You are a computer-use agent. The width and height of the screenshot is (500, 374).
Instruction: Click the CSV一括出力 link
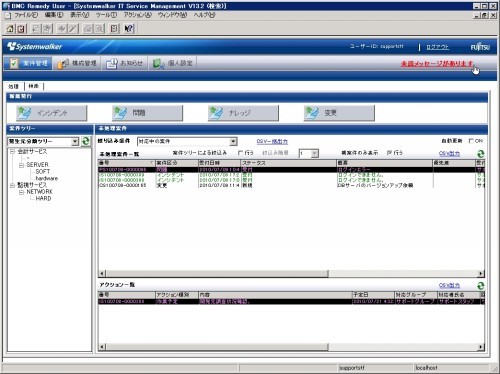point(272,141)
